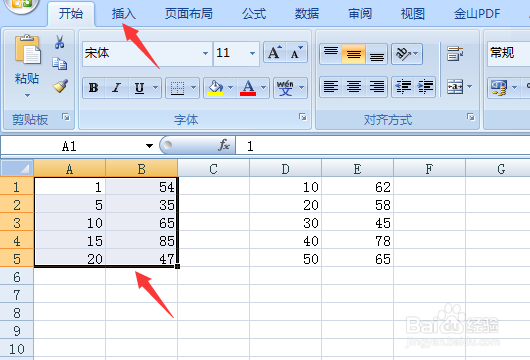The height and width of the screenshot is (360, 530).
Task: Select cell containing 85
Action: pos(142,241)
